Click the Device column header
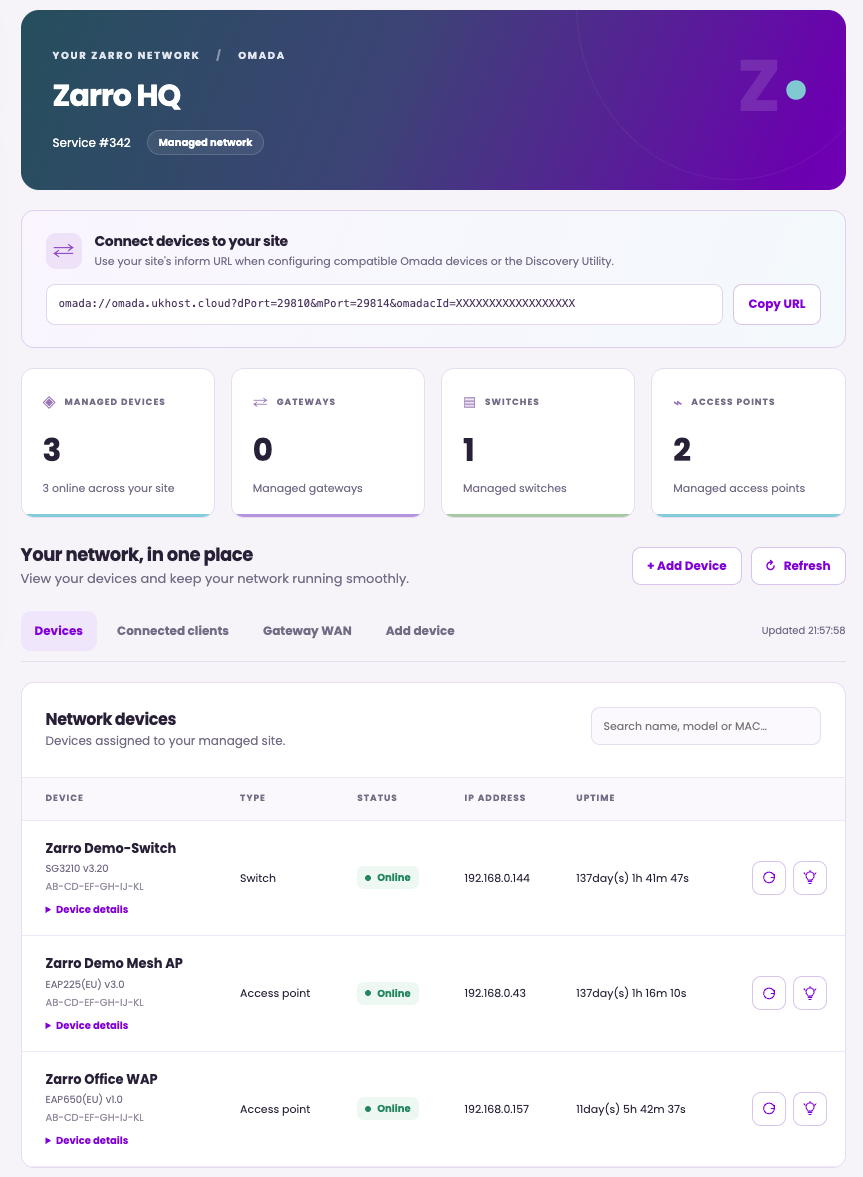 tap(65, 798)
